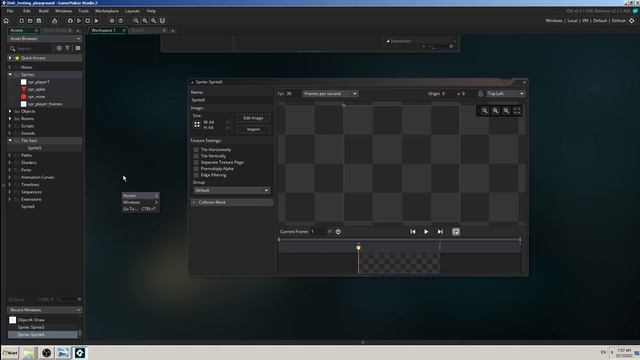Click the Import button
Image resolution: width=640 pixels, height=360 pixels.
pos(253,130)
